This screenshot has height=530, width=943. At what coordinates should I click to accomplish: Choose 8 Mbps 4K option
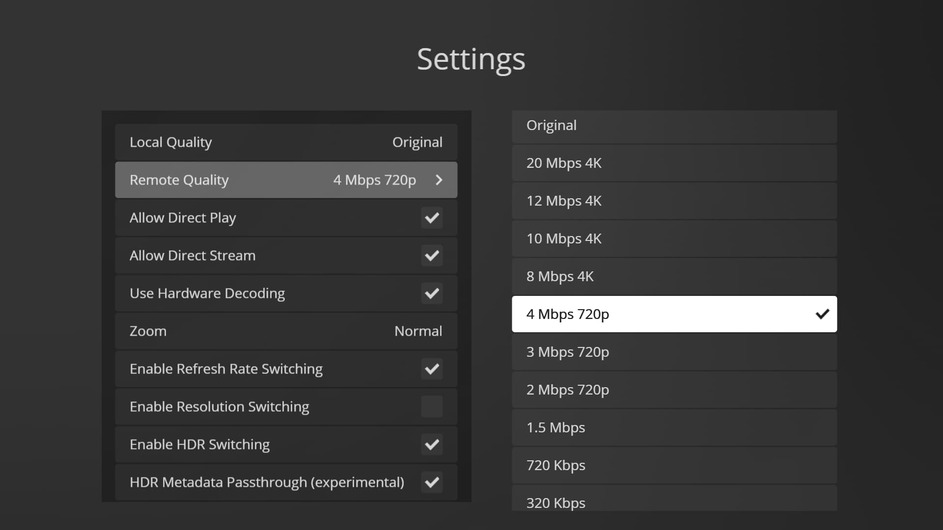[x=674, y=277]
